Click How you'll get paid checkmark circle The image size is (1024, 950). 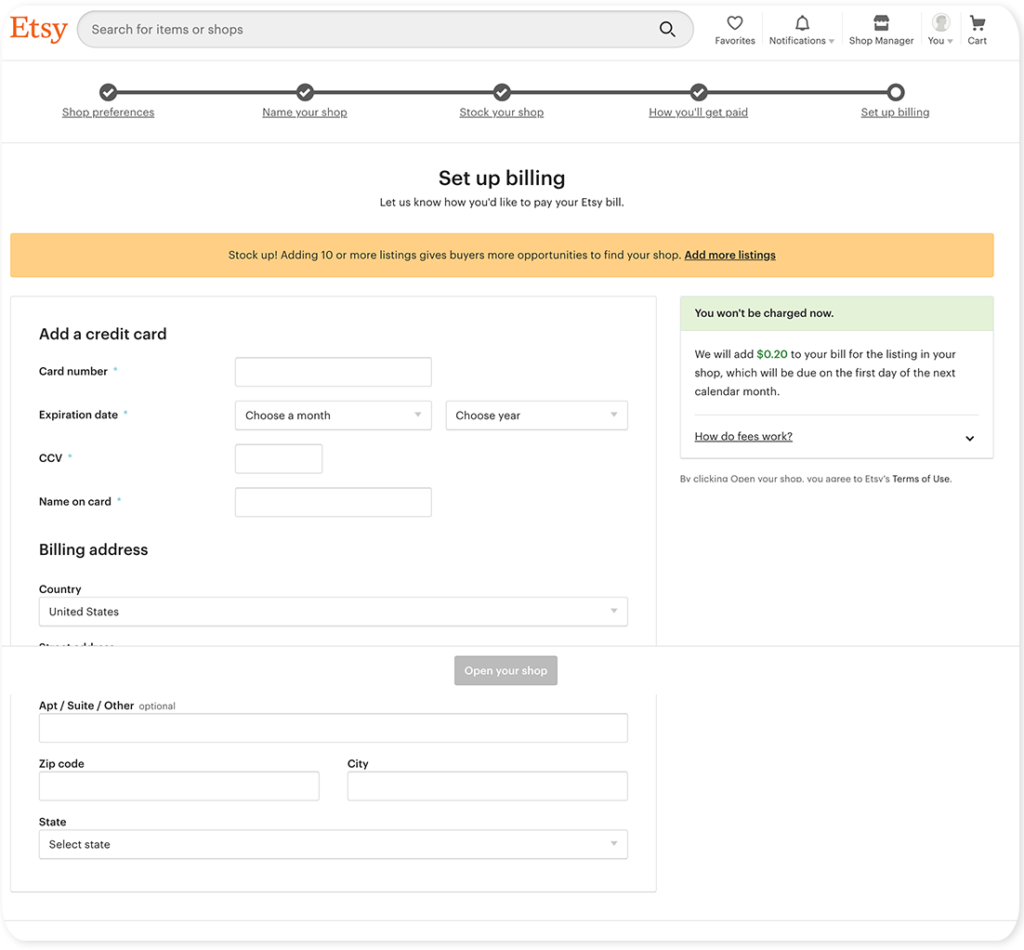click(699, 92)
